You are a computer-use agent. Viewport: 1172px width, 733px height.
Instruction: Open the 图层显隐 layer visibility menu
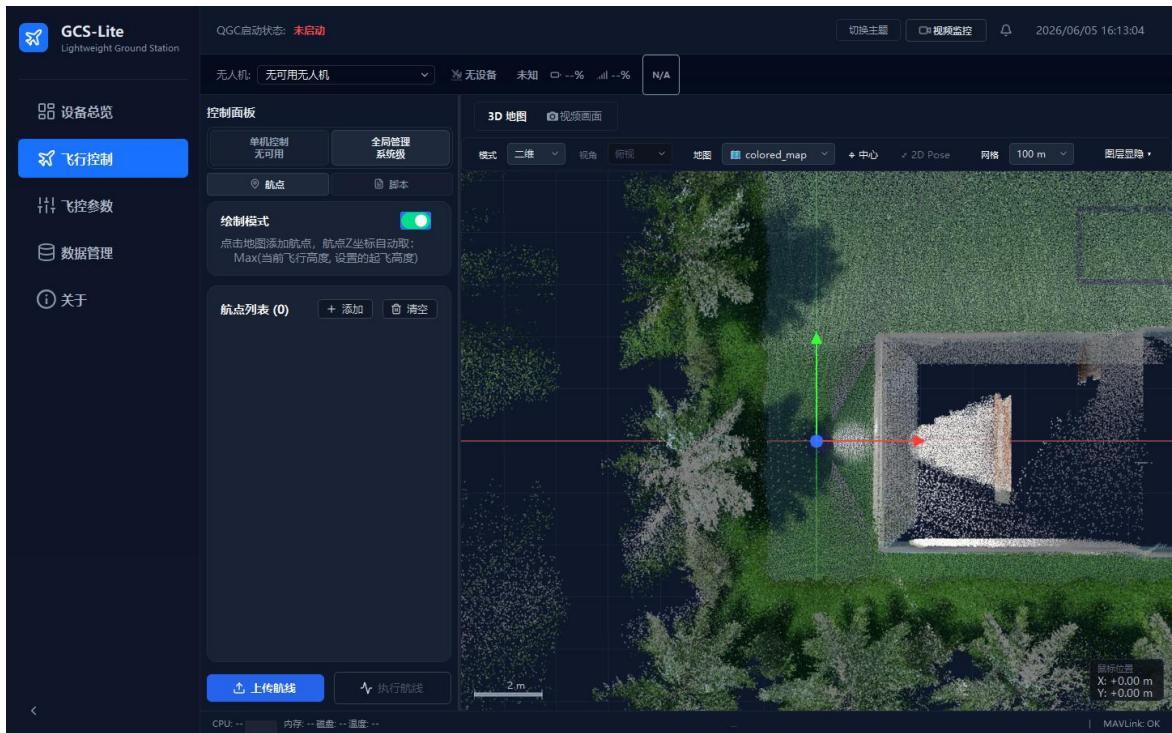click(1127, 154)
